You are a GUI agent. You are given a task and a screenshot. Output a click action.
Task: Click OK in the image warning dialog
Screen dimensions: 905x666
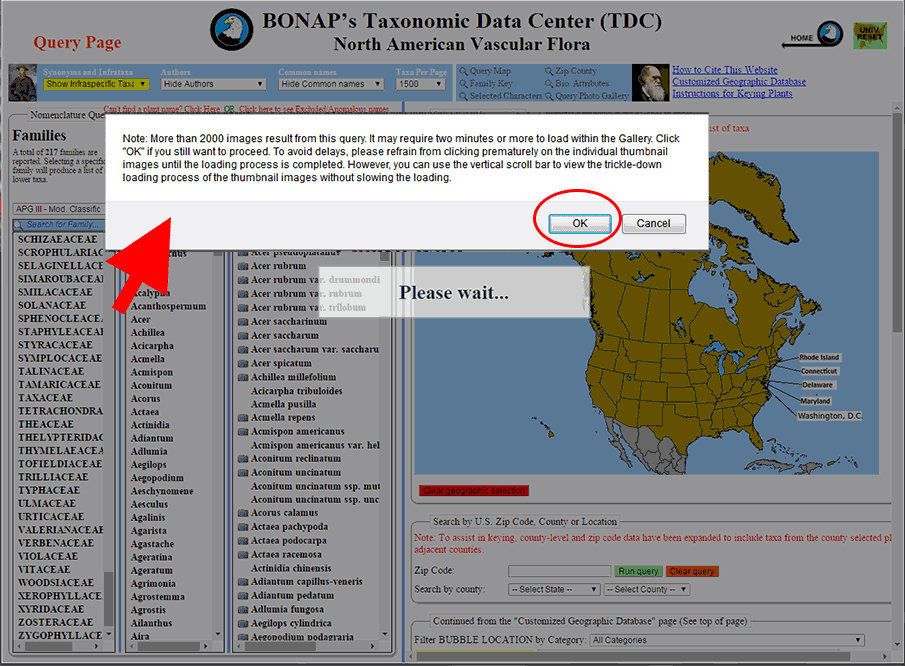[579, 223]
